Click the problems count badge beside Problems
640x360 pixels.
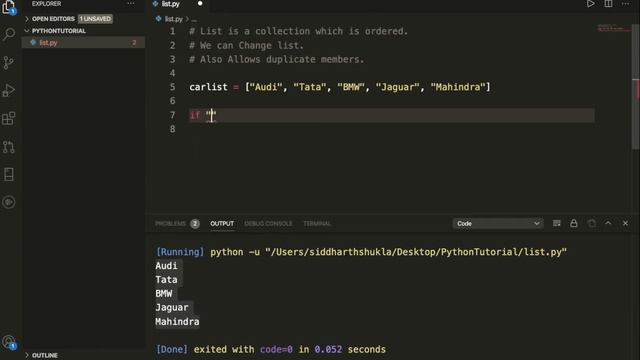coord(195,224)
